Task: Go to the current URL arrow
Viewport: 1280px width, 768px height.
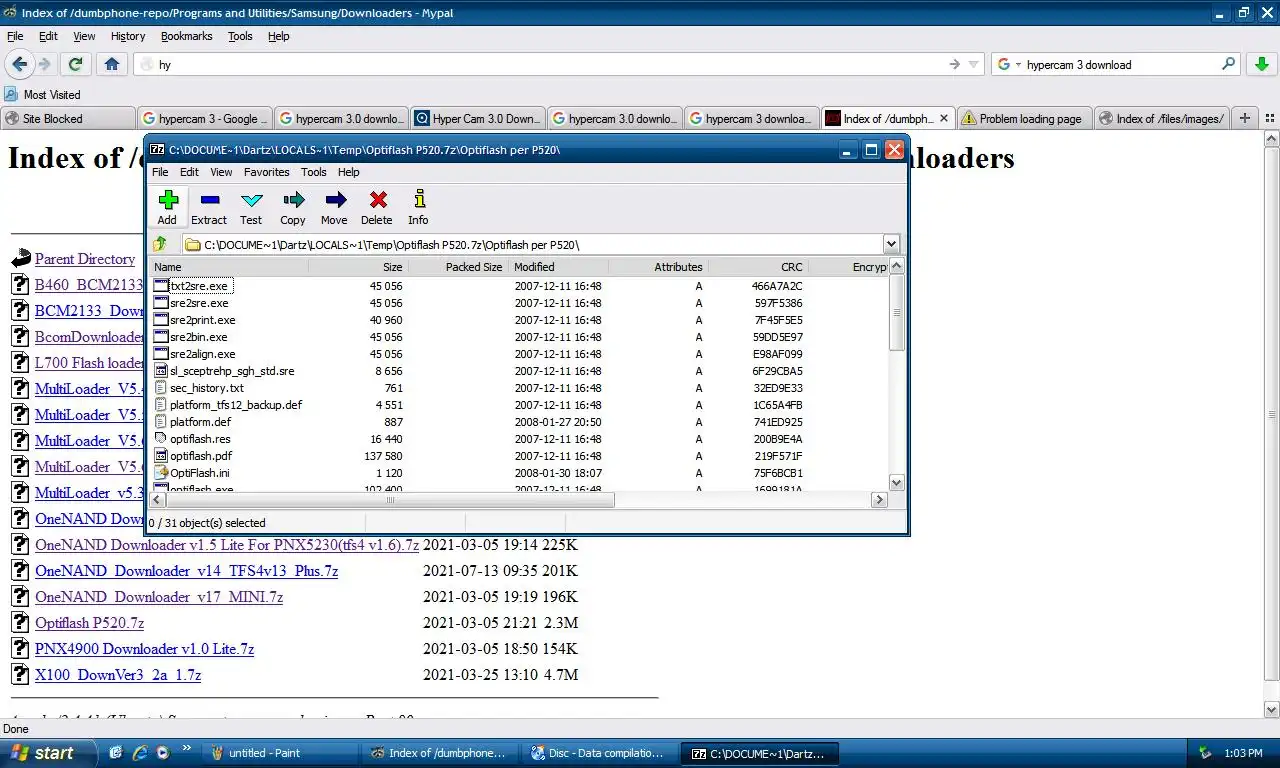Action: [955, 64]
